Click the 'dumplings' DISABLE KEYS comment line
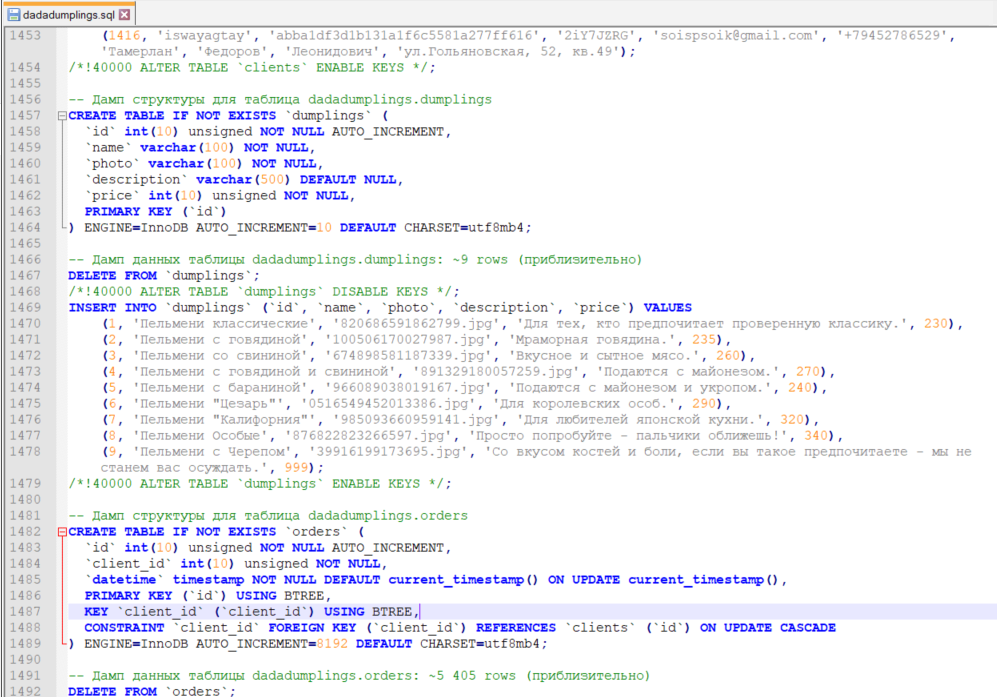Image resolution: width=997 pixels, height=697 pixels. click(264, 292)
